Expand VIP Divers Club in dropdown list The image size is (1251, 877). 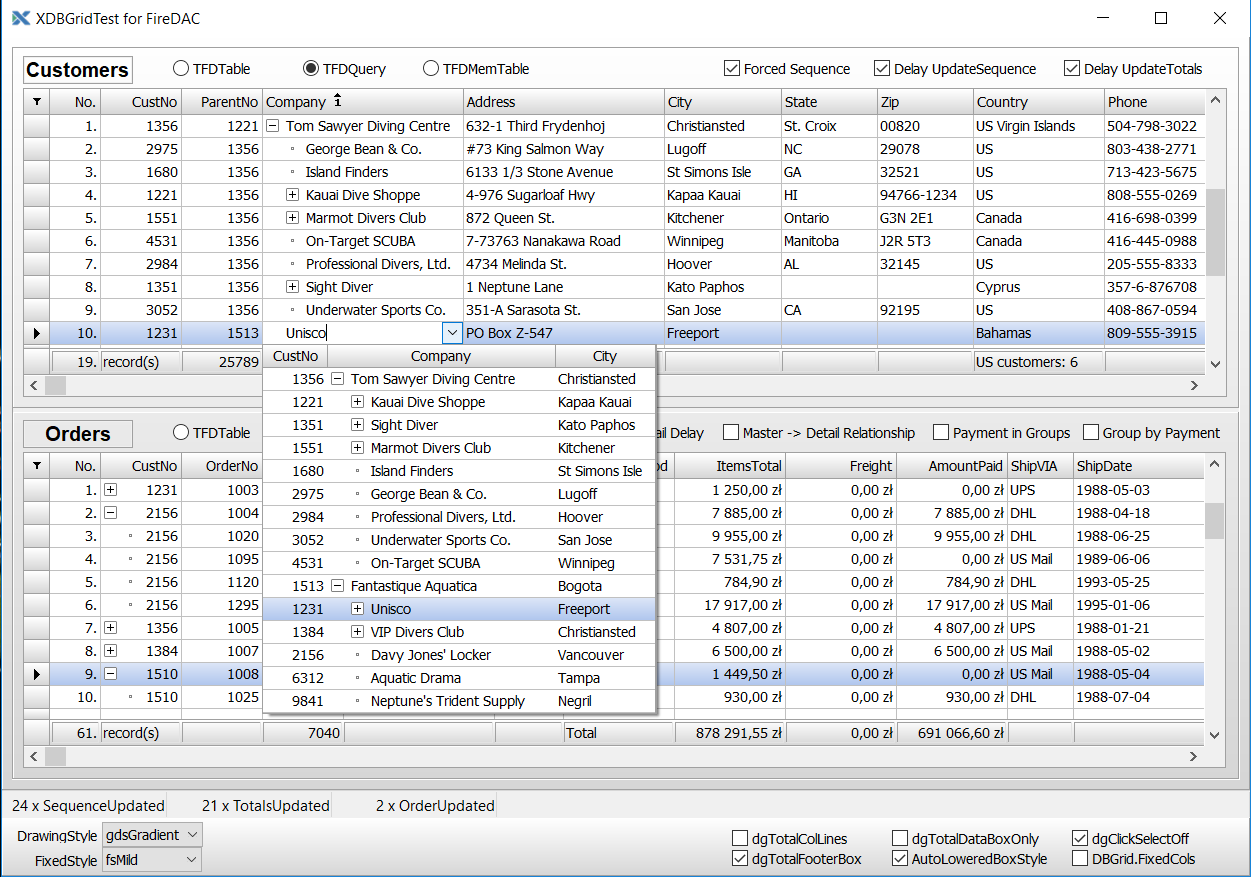[x=358, y=633]
